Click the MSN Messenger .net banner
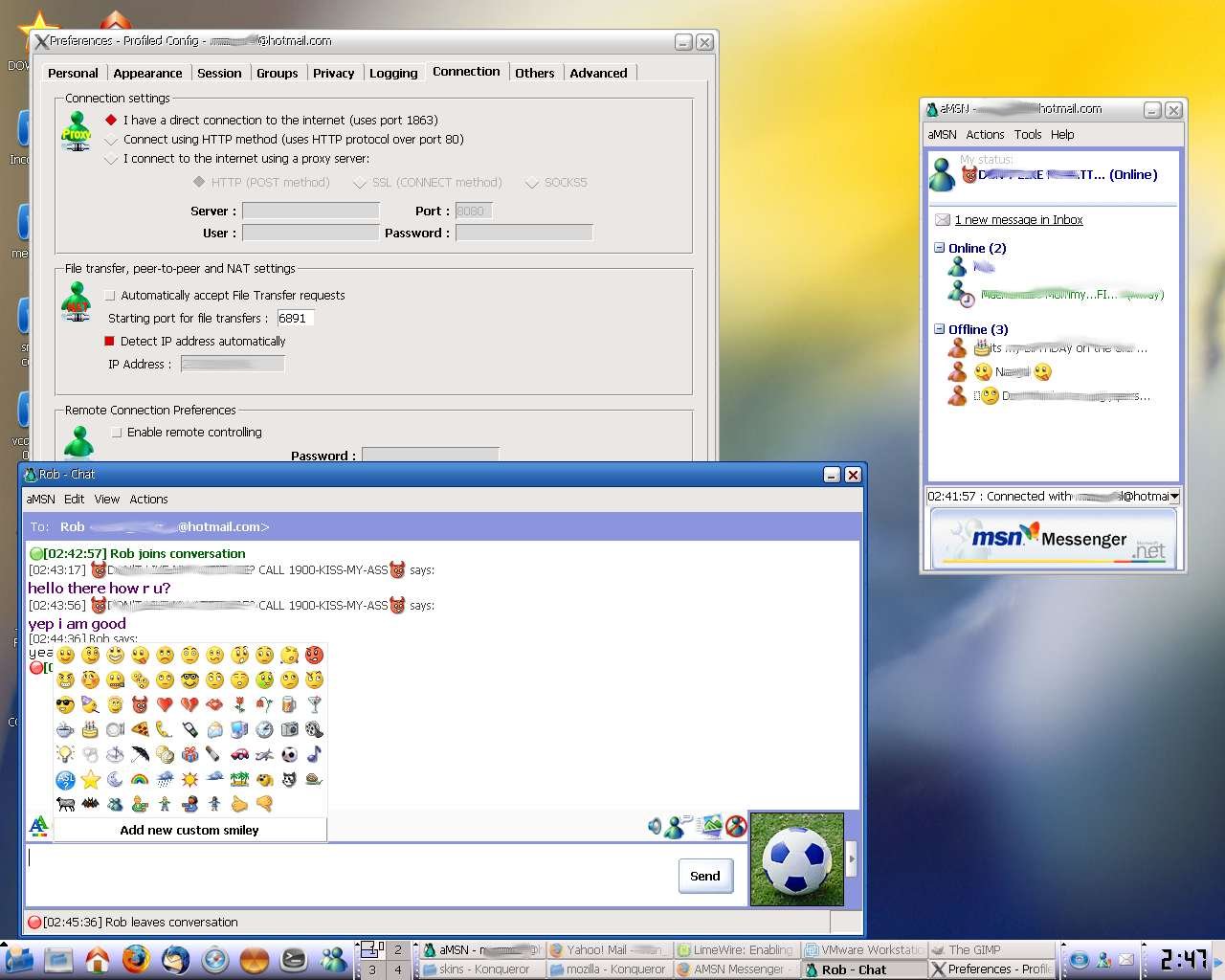This screenshot has width=1225, height=980. pyautogui.click(x=1053, y=540)
